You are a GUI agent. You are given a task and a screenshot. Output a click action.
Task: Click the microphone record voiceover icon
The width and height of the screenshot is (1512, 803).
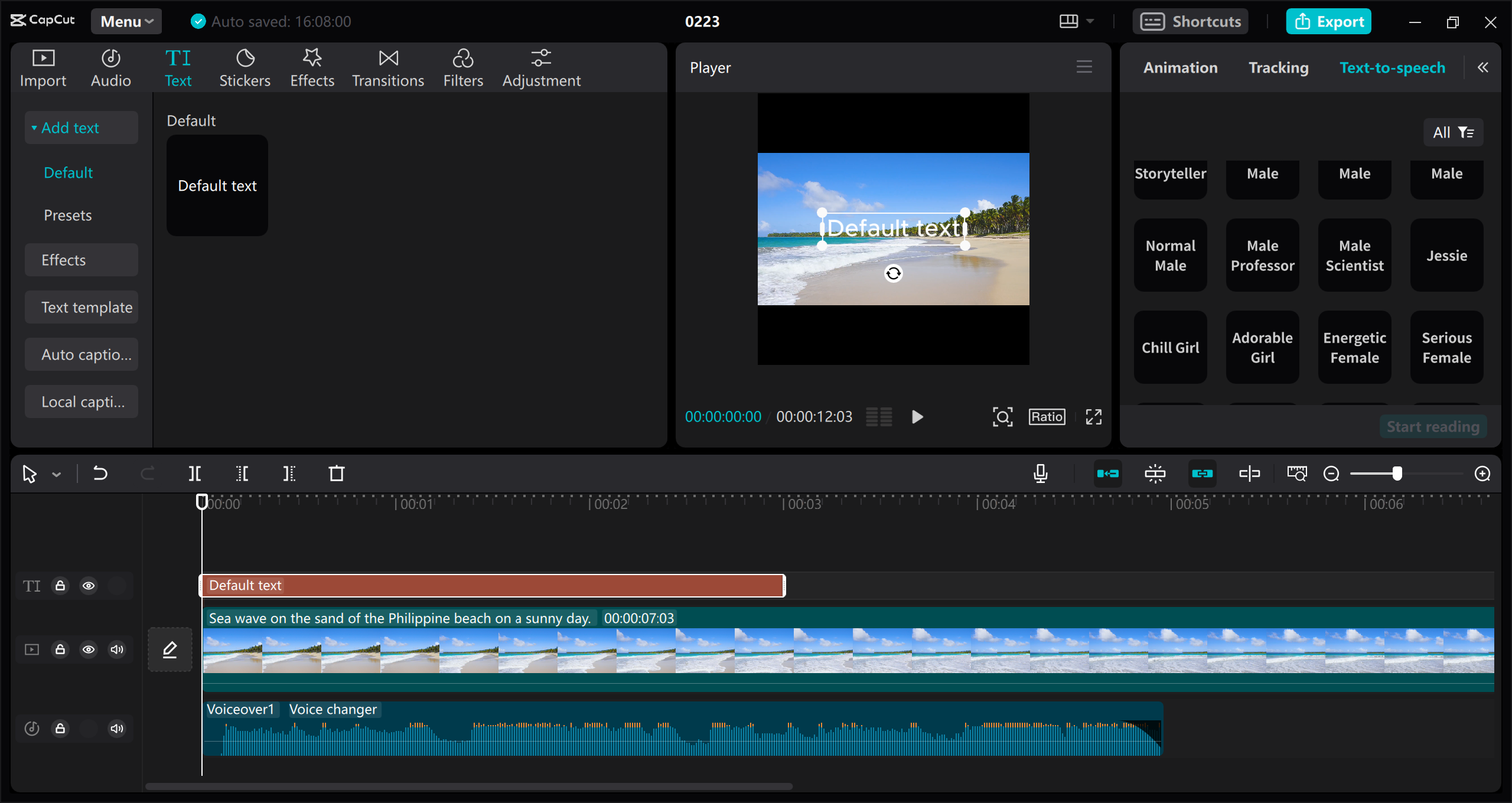[1041, 474]
